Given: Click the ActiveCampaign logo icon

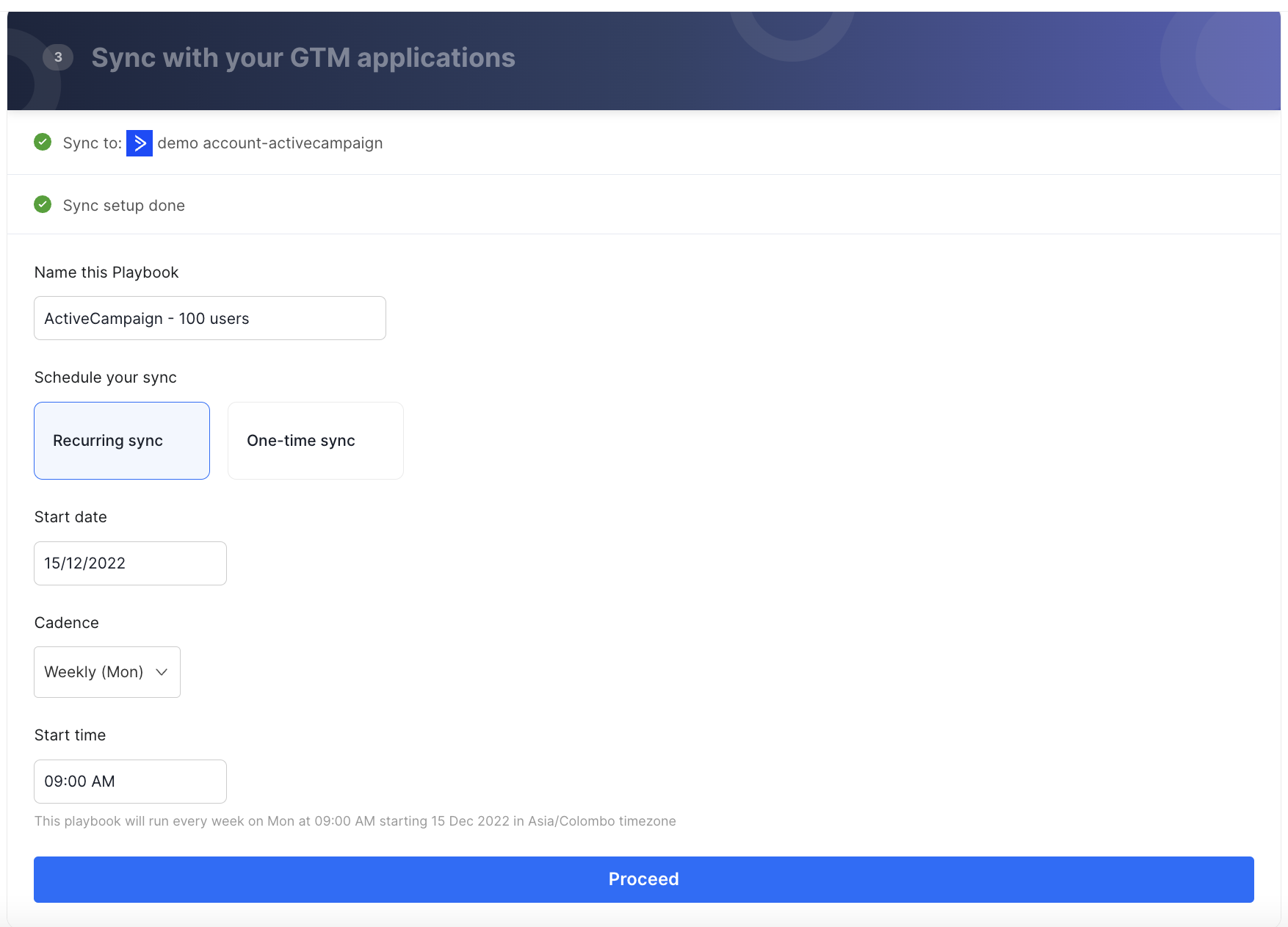Looking at the screenshot, I should [x=140, y=143].
